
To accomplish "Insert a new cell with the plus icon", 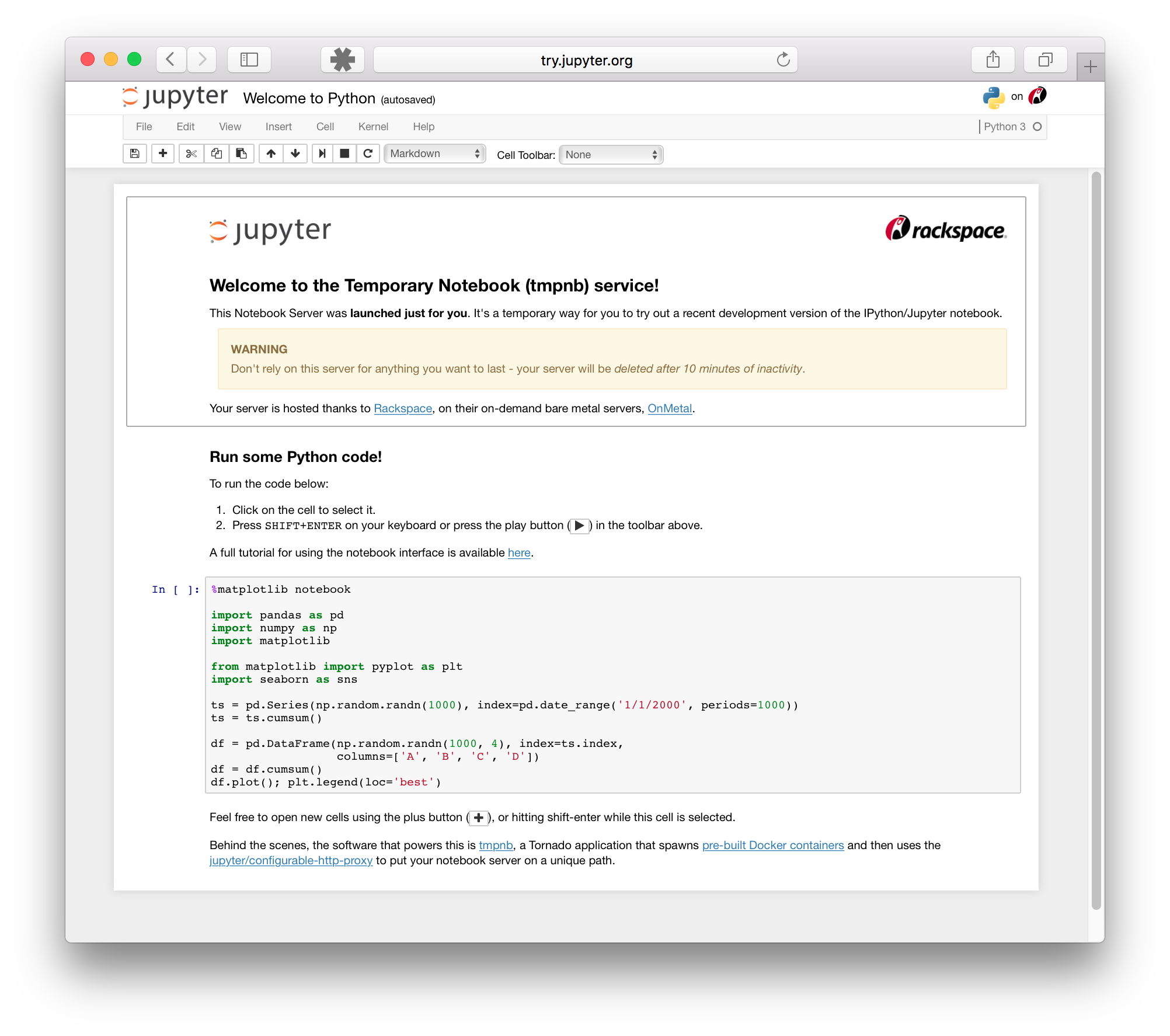I will (163, 154).
